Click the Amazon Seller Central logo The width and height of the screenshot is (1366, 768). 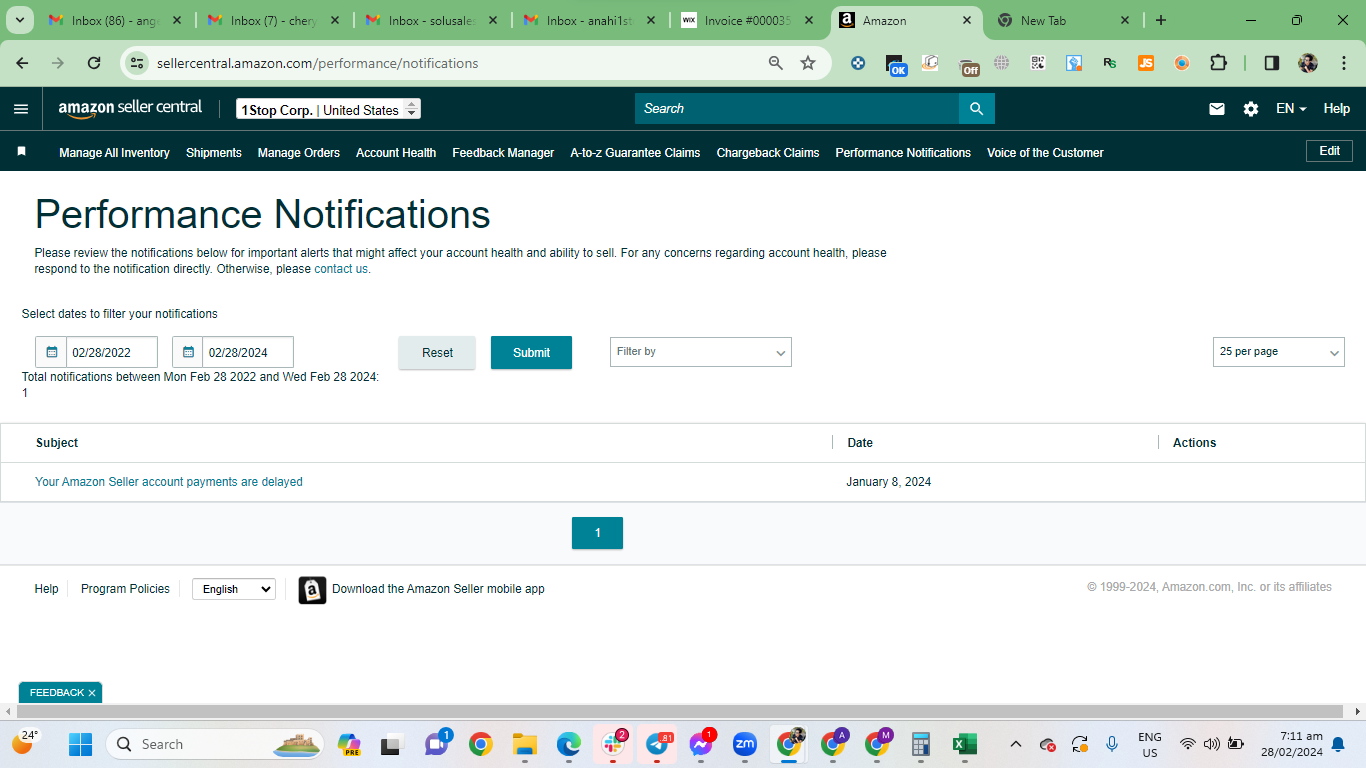pyautogui.click(x=130, y=109)
